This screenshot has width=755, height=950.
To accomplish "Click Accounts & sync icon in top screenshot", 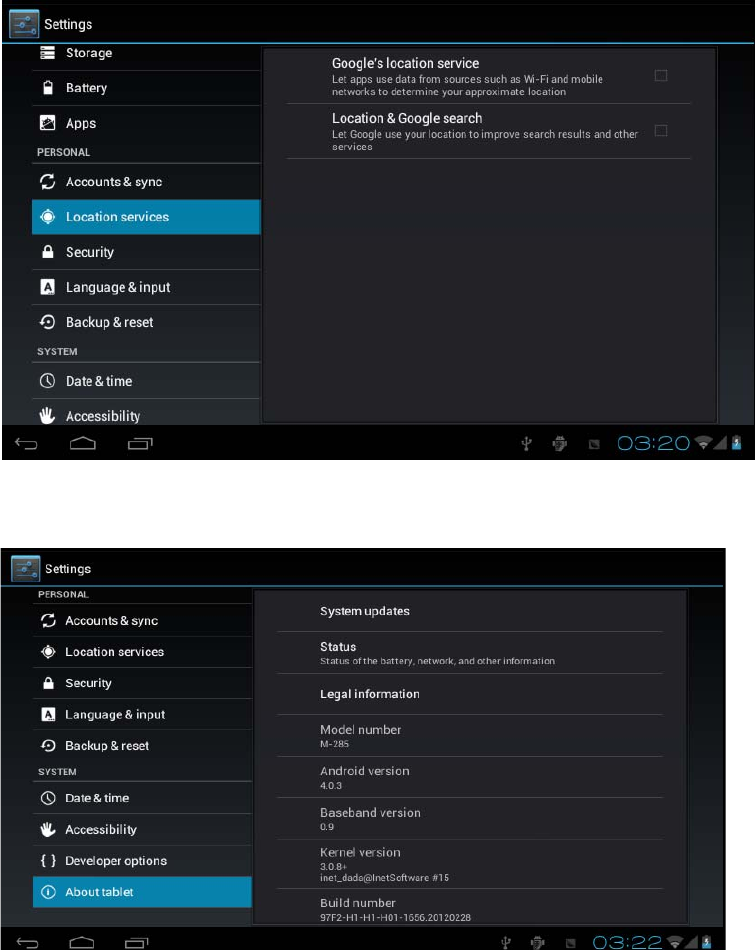I will click(x=47, y=182).
